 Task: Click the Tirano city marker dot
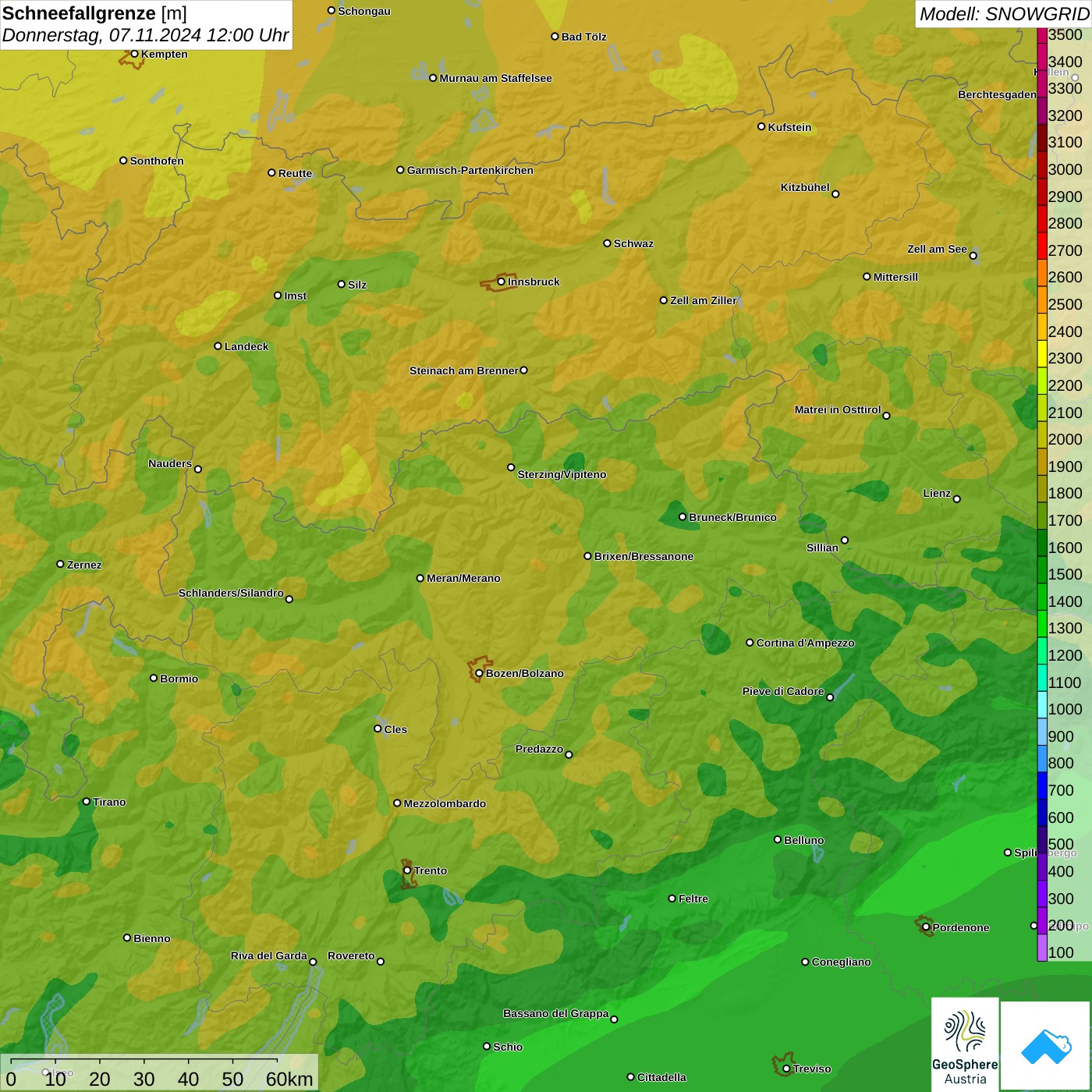[x=87, y=801]
